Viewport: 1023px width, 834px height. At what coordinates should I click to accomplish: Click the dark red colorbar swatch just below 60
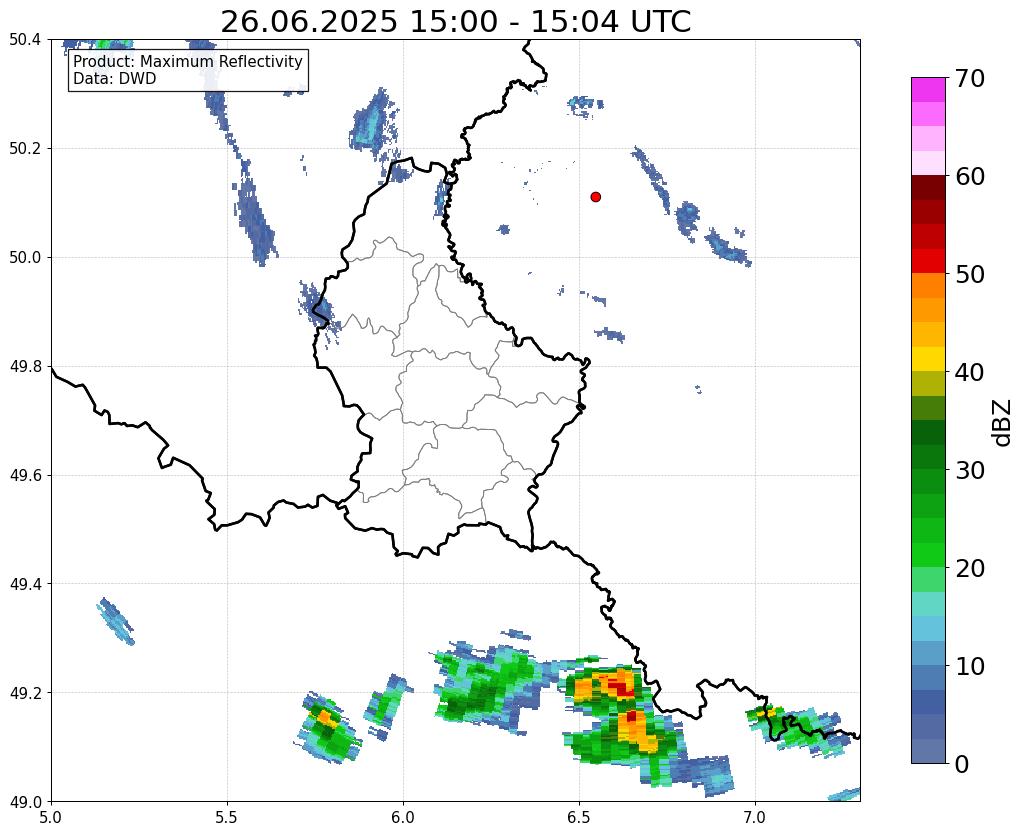(928, 188)
